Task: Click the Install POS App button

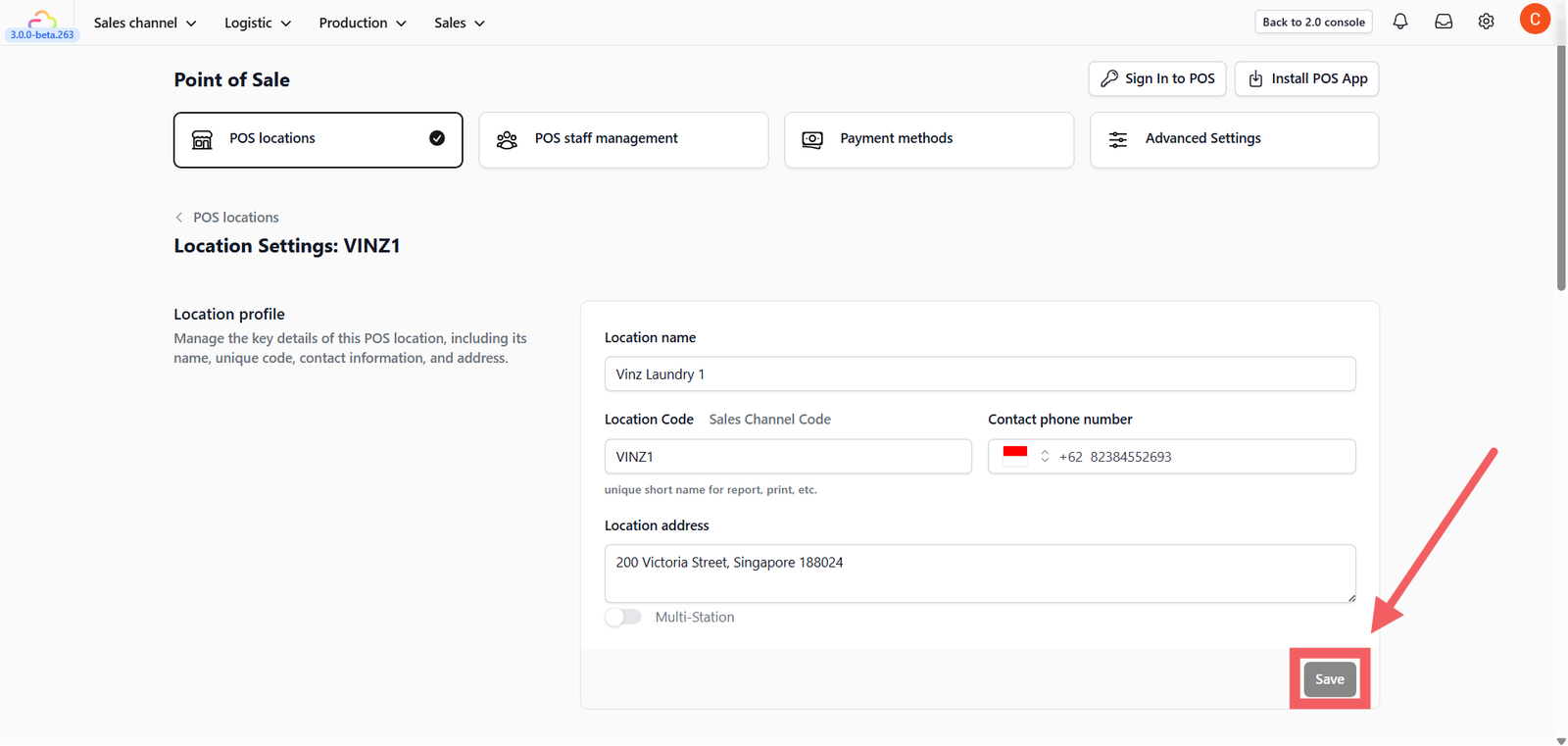Action: (1307, 78)
